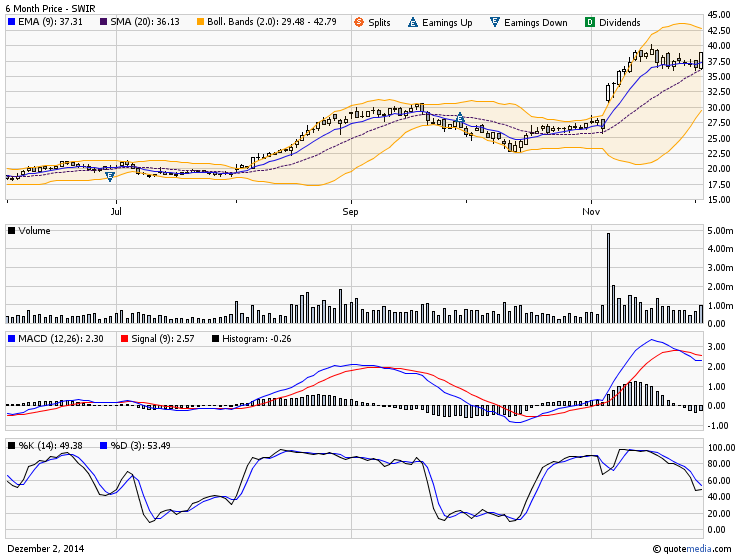
Task: Click the Splits legend icon
Action: click(x=359, y=22)
